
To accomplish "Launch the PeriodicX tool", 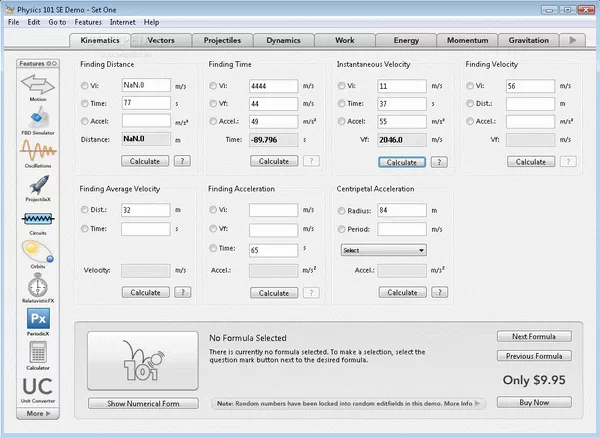I will pyautogui.click(x=36, y=320).
